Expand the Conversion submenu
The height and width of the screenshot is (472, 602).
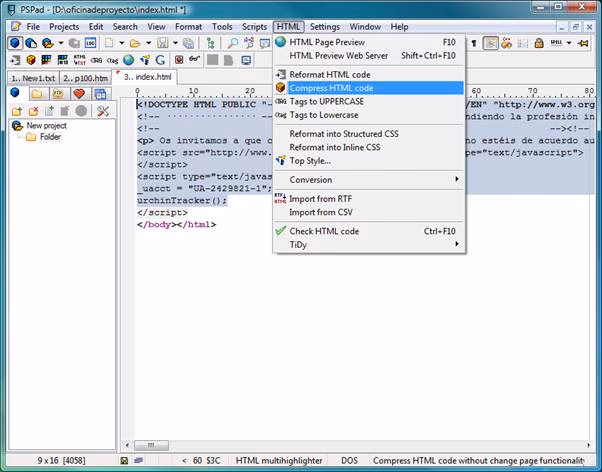click(x=369, y=180)
